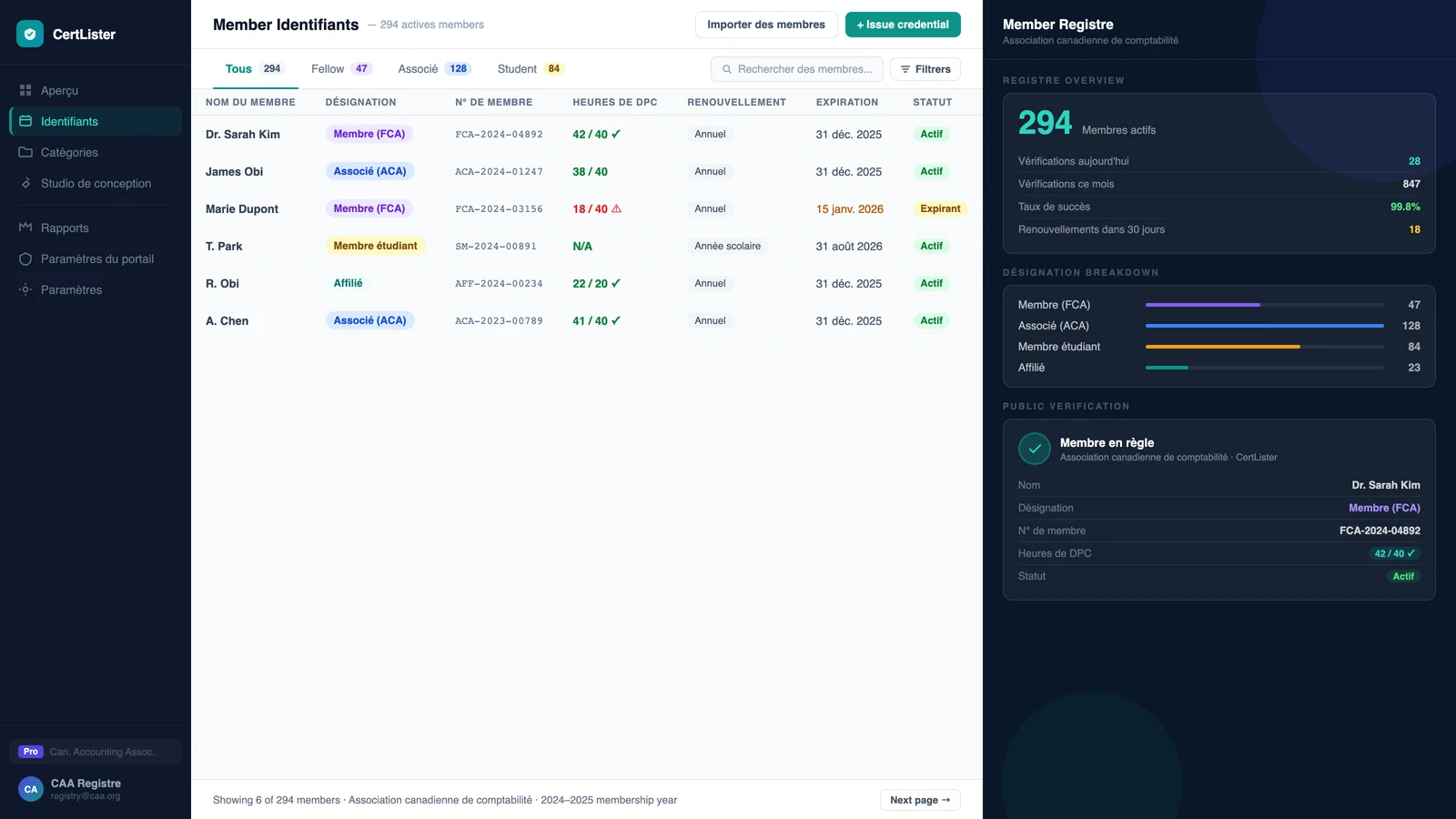This screenshot has height=819, width=1456.
Task: Click the Vérifications aujourd'hui value 28
Action: [1414, 161]
